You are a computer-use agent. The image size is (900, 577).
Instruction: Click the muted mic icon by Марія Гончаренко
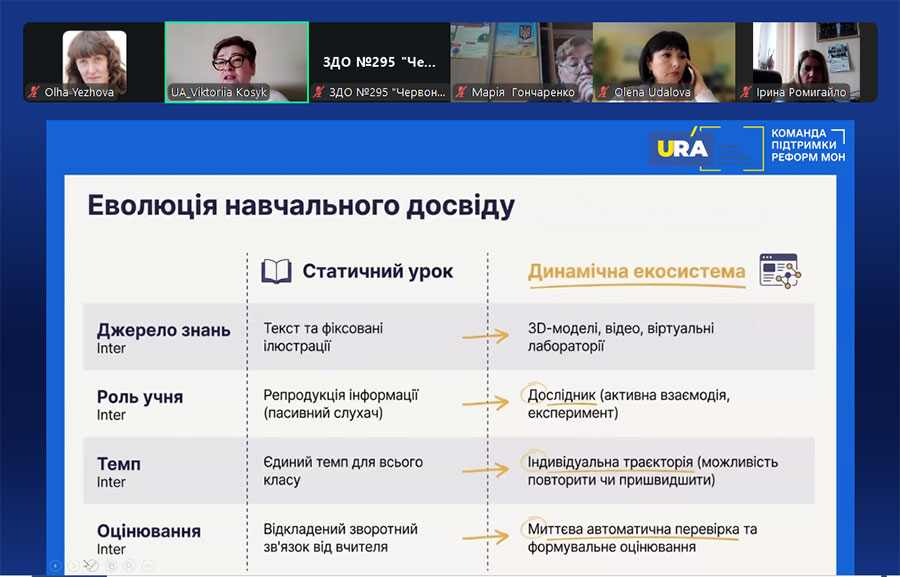pos(462,92)
